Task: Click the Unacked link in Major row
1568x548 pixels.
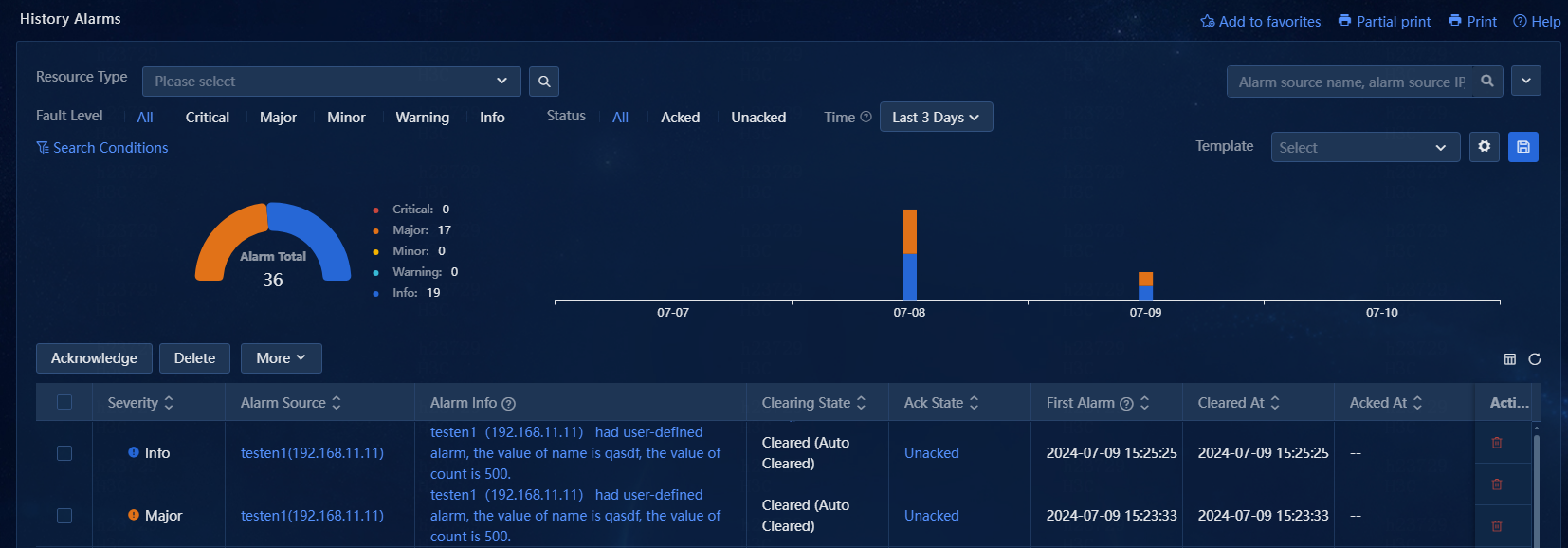Action: pyautogui.click(x=932, y=516)
